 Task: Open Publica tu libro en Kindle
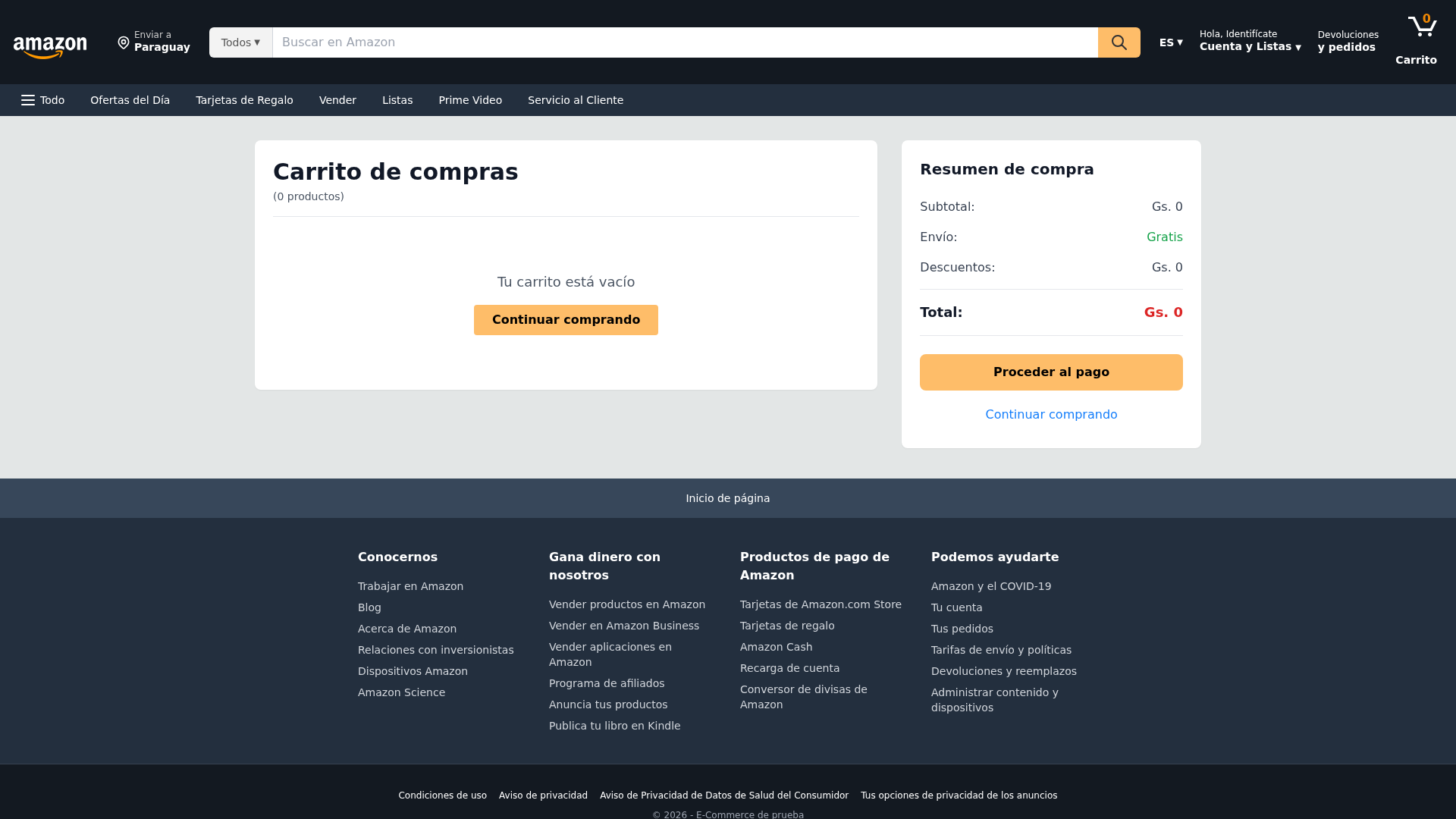tap(614, 726)
